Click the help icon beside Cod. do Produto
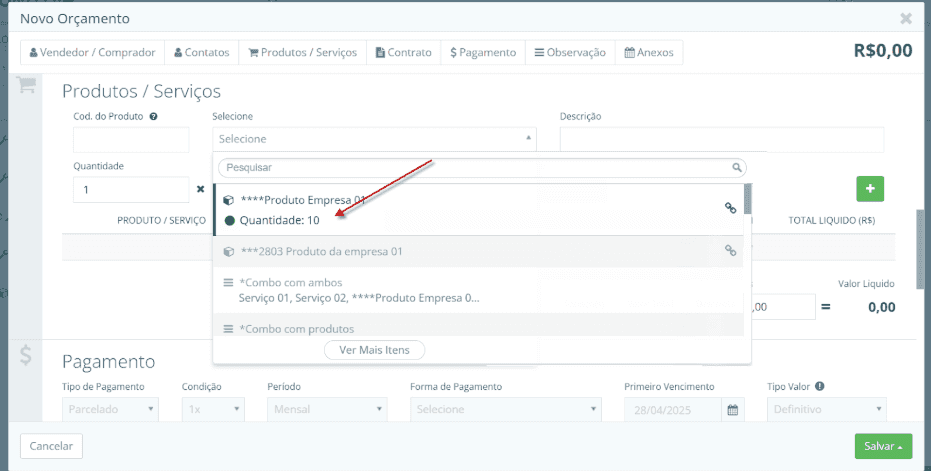 [x=153, y=116]
